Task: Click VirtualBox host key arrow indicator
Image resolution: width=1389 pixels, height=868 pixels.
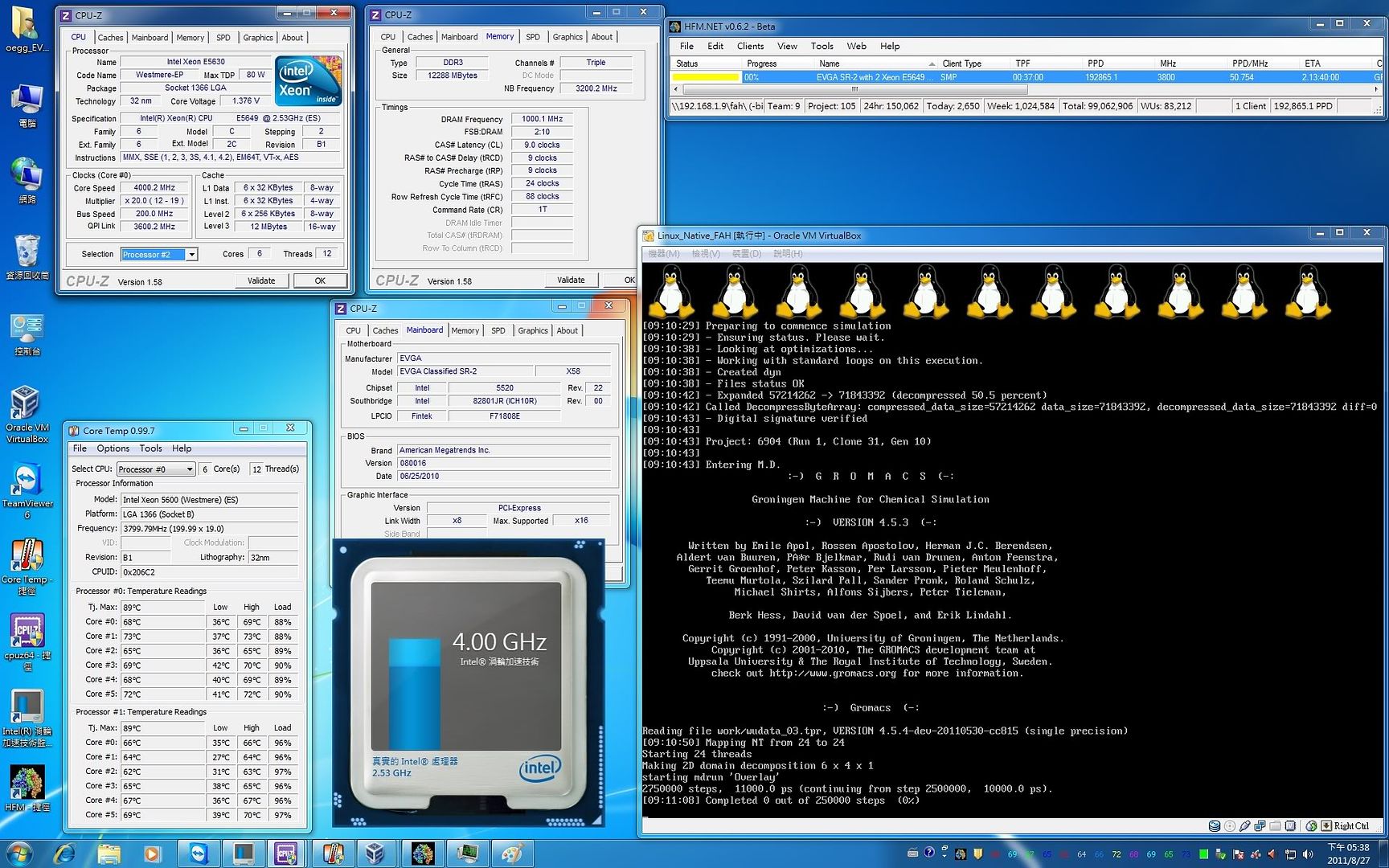Action: click(1325, 825)
